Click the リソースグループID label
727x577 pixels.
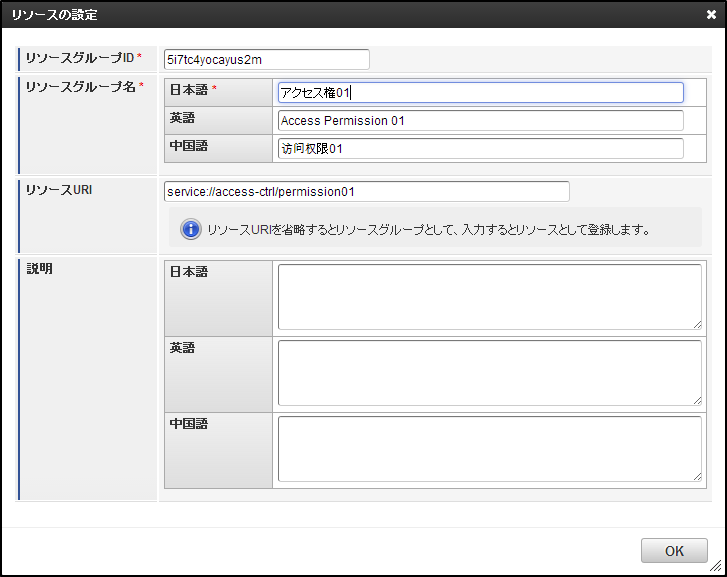(x=80, y=59)
